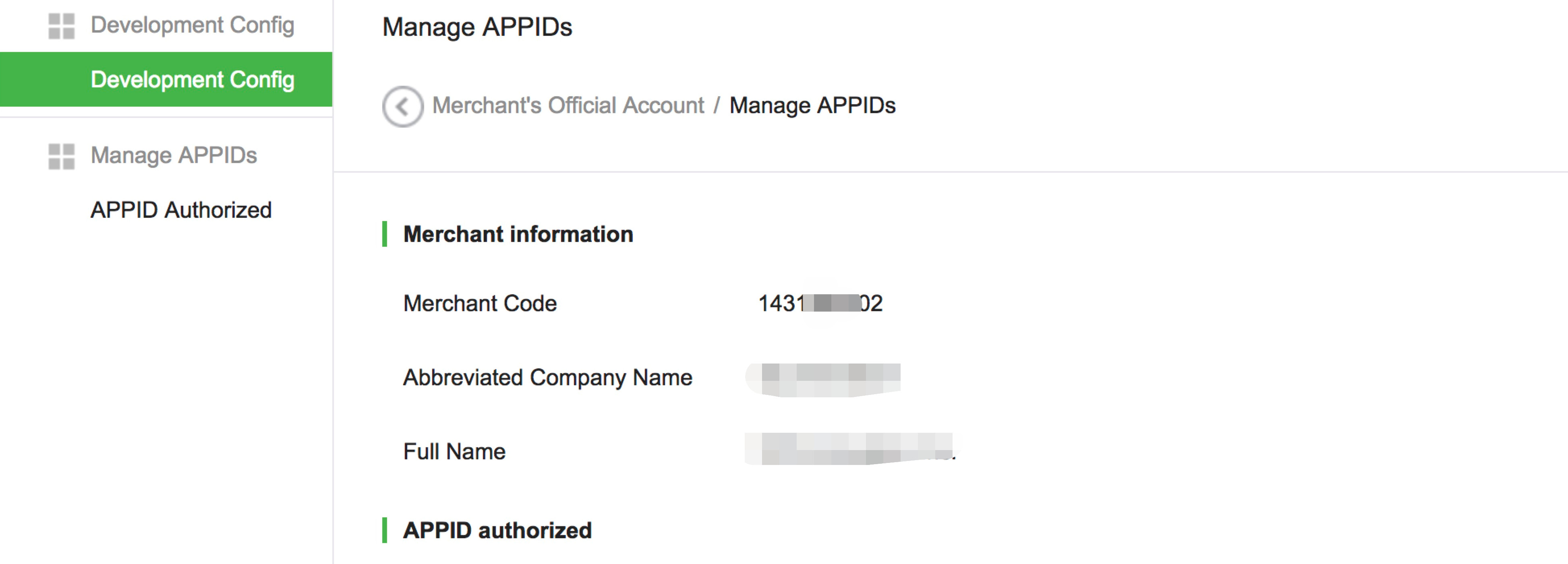Click Manage APPIDs in the breadcrumb trail
1568x564 pixels.
coord(812,106)
